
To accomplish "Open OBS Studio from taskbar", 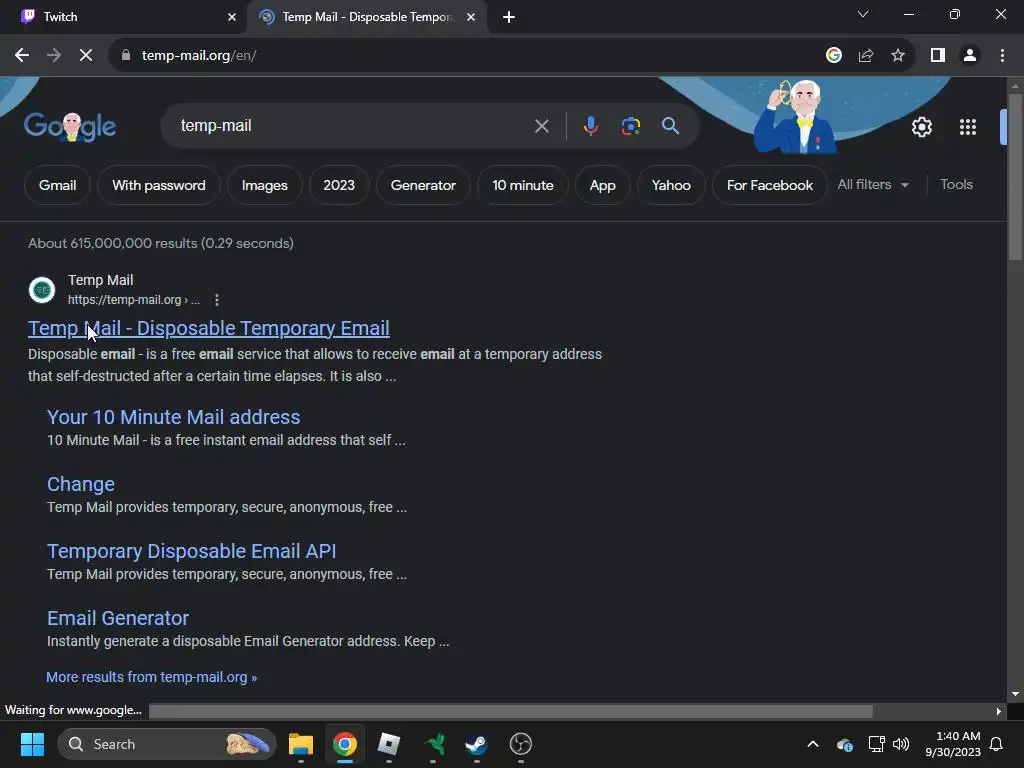I will (x=520, y=744).
